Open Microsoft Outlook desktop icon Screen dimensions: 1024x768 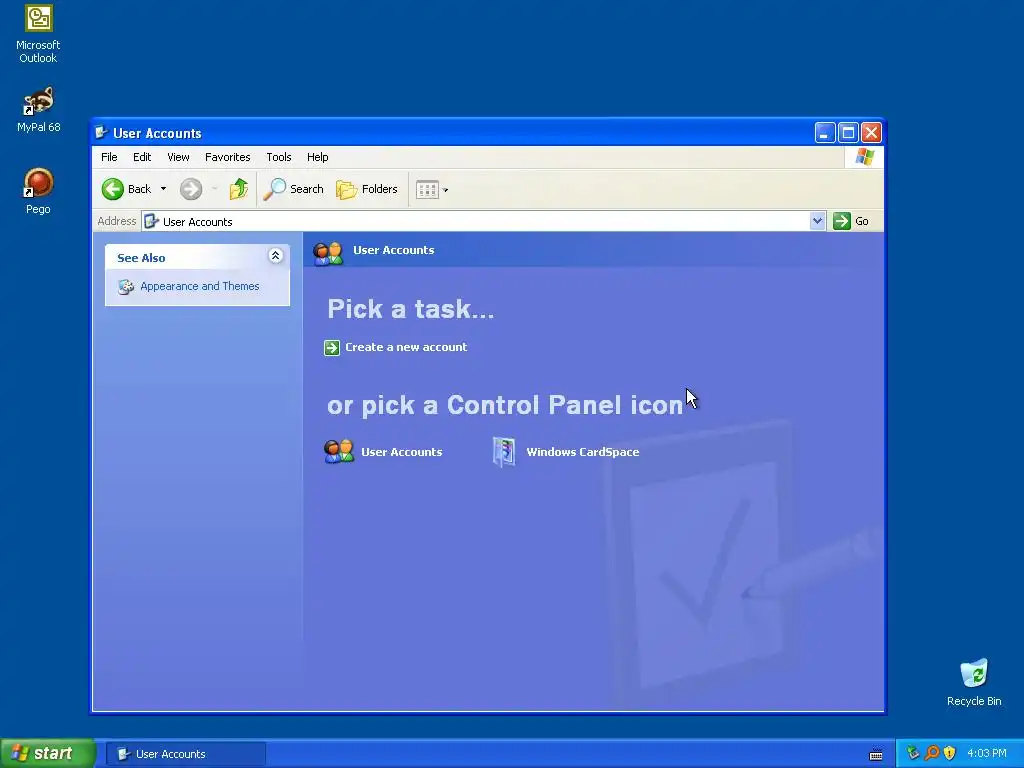click(x=38, y=34)
